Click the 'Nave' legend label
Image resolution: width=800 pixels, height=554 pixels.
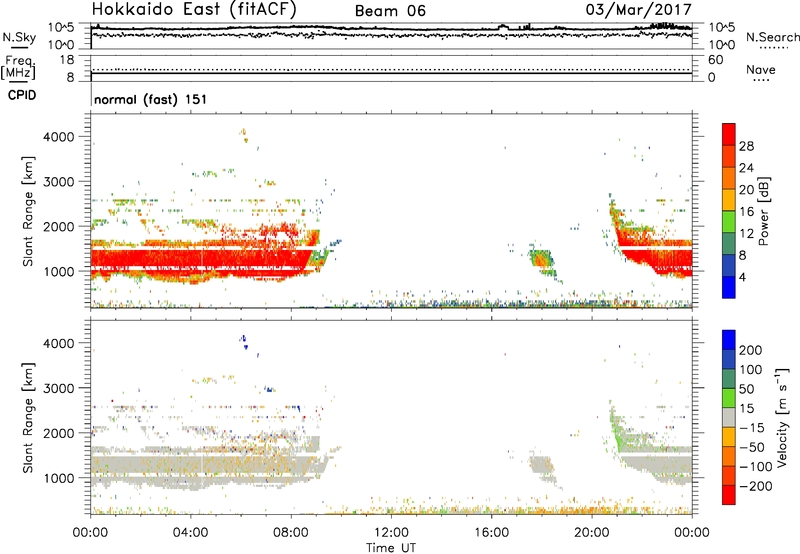tap(761, 69)
